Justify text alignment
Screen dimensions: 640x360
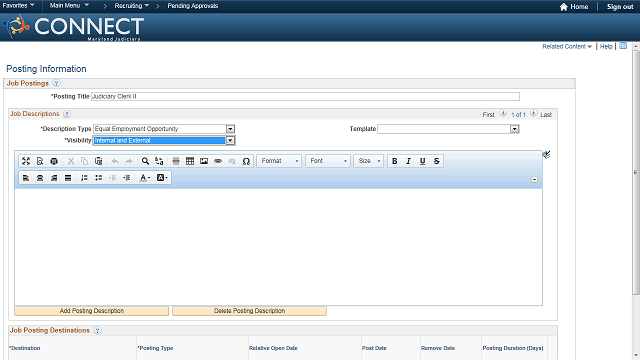68,178
